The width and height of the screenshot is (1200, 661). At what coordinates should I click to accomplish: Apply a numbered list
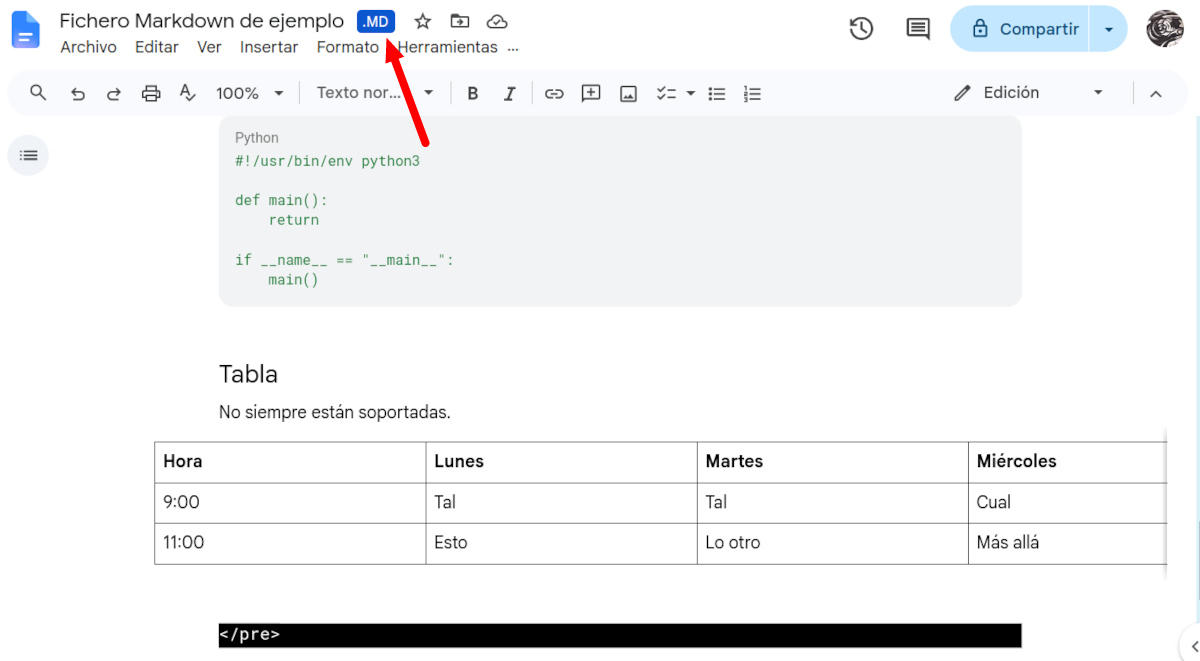(753, 93)
